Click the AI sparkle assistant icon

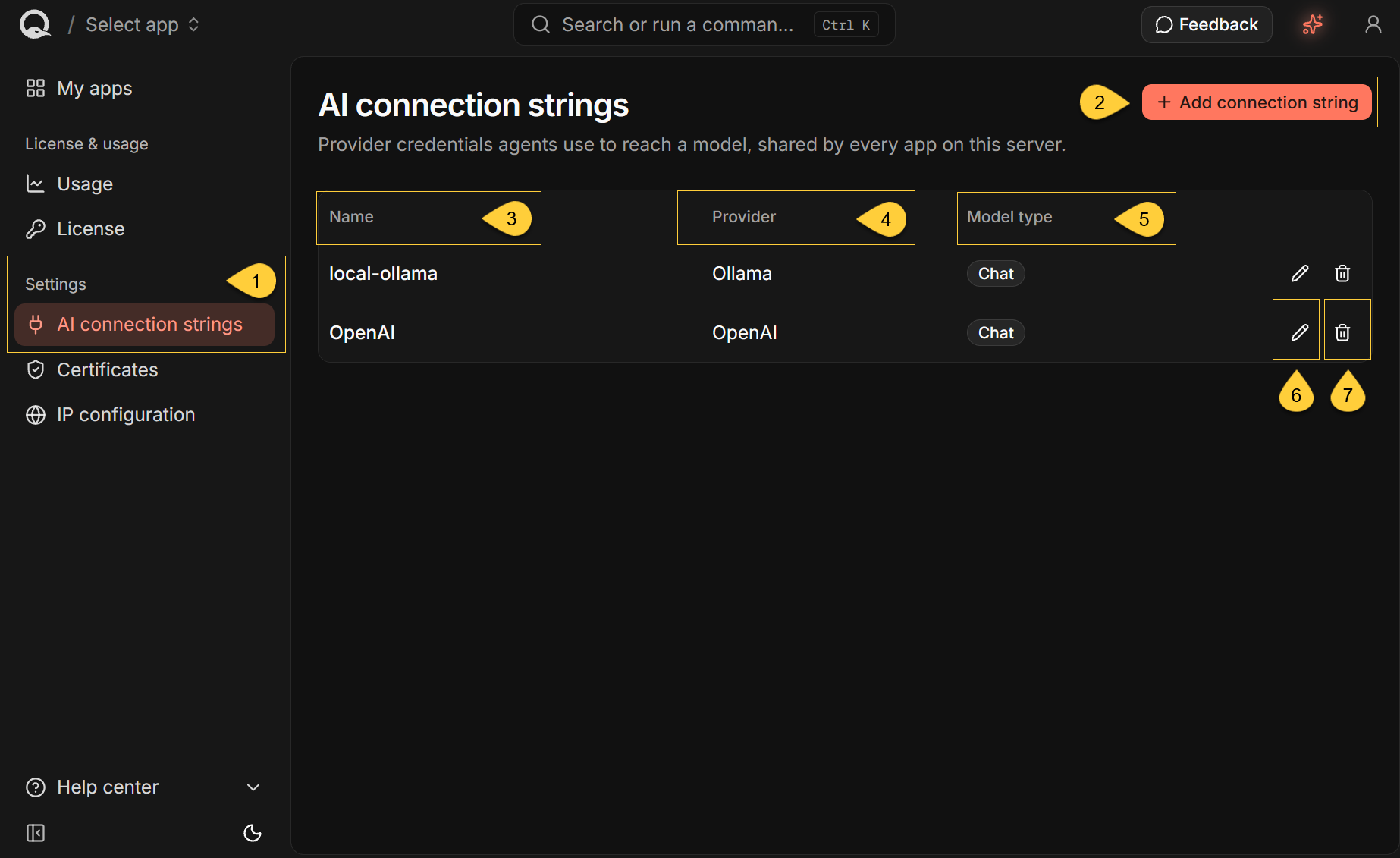[x=1313, y=25]
